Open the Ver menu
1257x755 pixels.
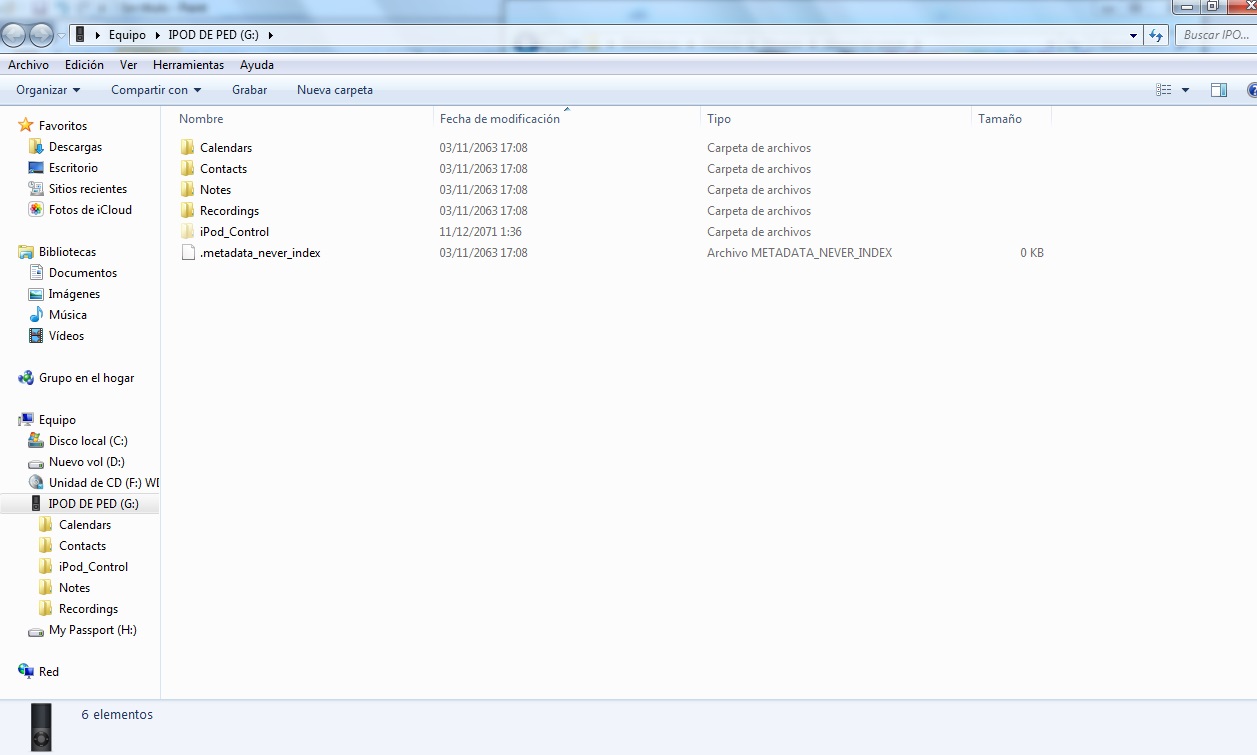point(128,65)
